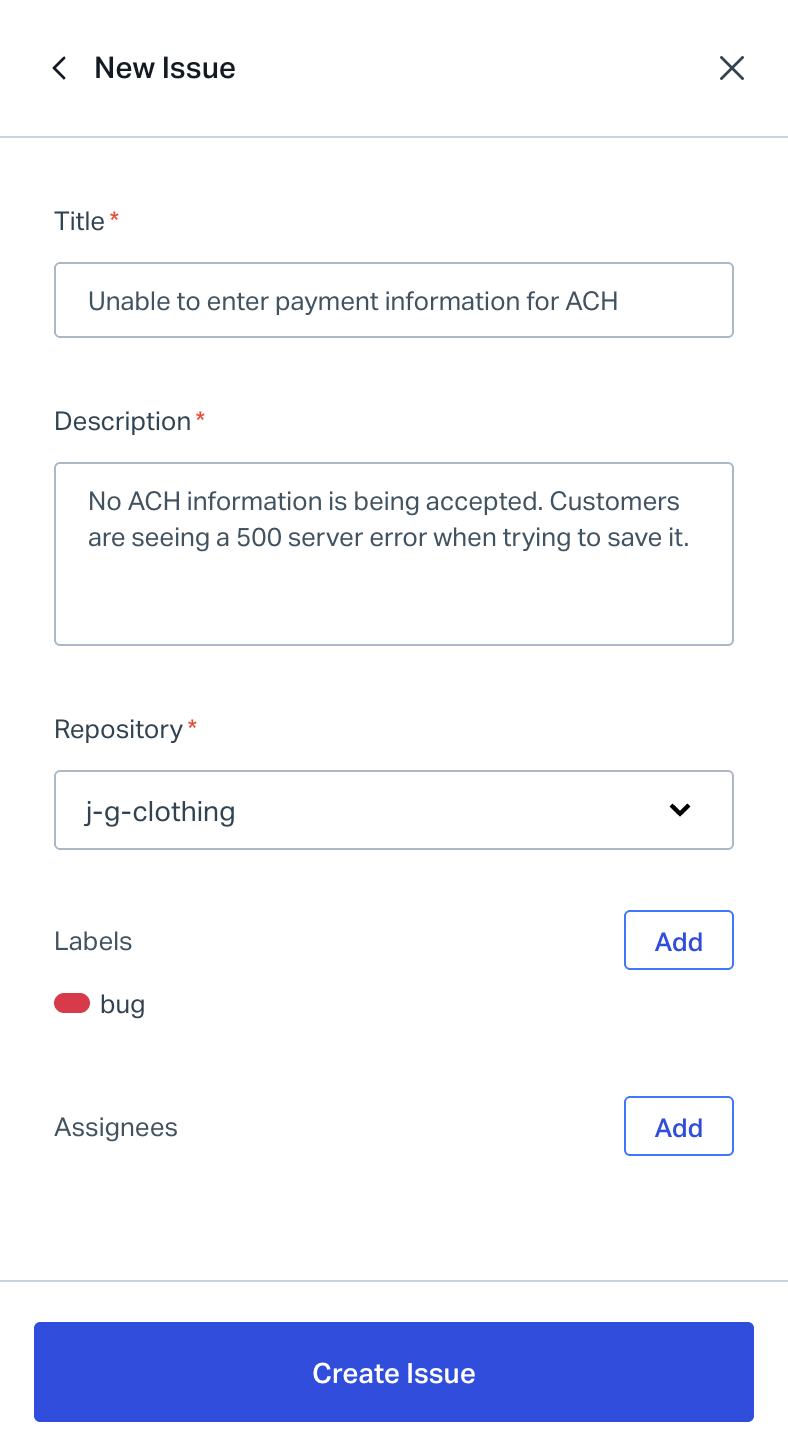This screenshot has height=1452, width=788.
Task: Focus the Description text area
Action: point(393,553)
